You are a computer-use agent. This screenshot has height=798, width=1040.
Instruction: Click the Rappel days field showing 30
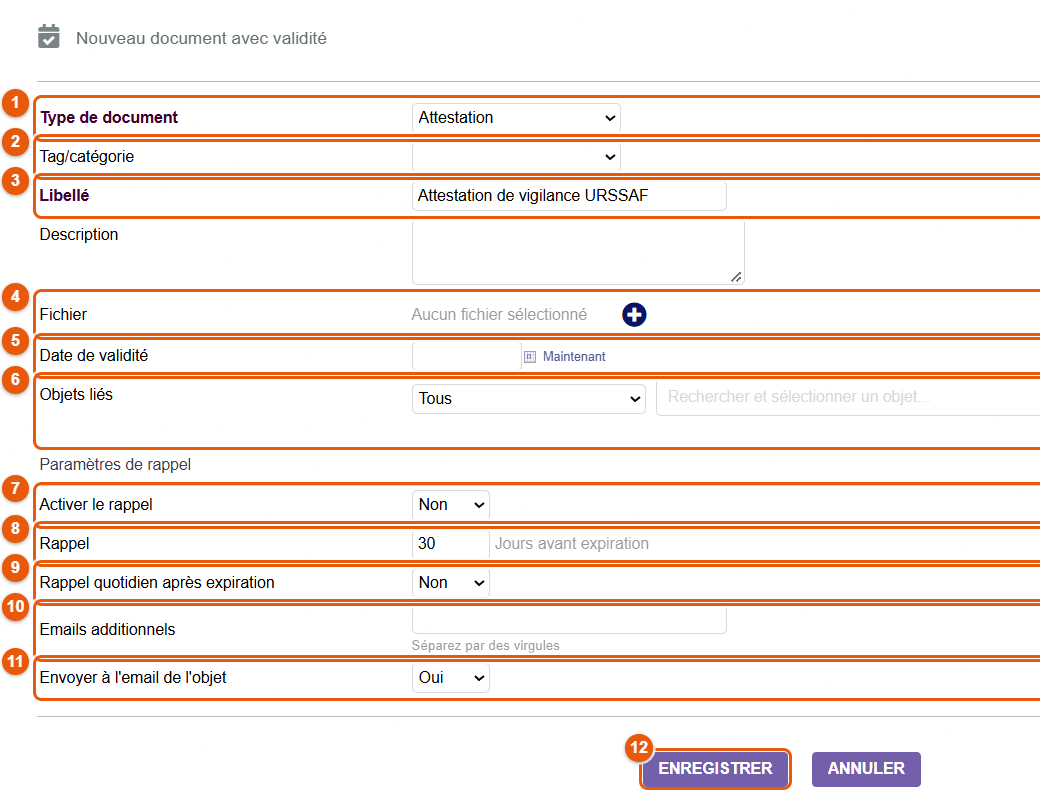coord(450,544)
